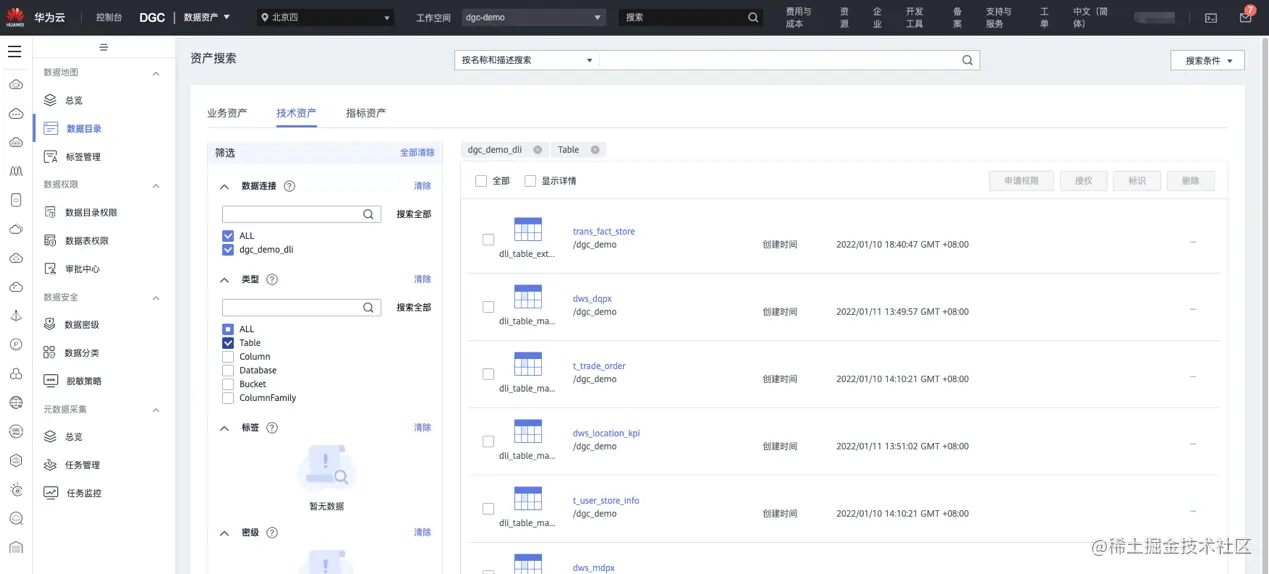The width and height of the screenshot is (1269, 574).
Task: Uncheck the Table type checkbox
Action: [228, 343]
